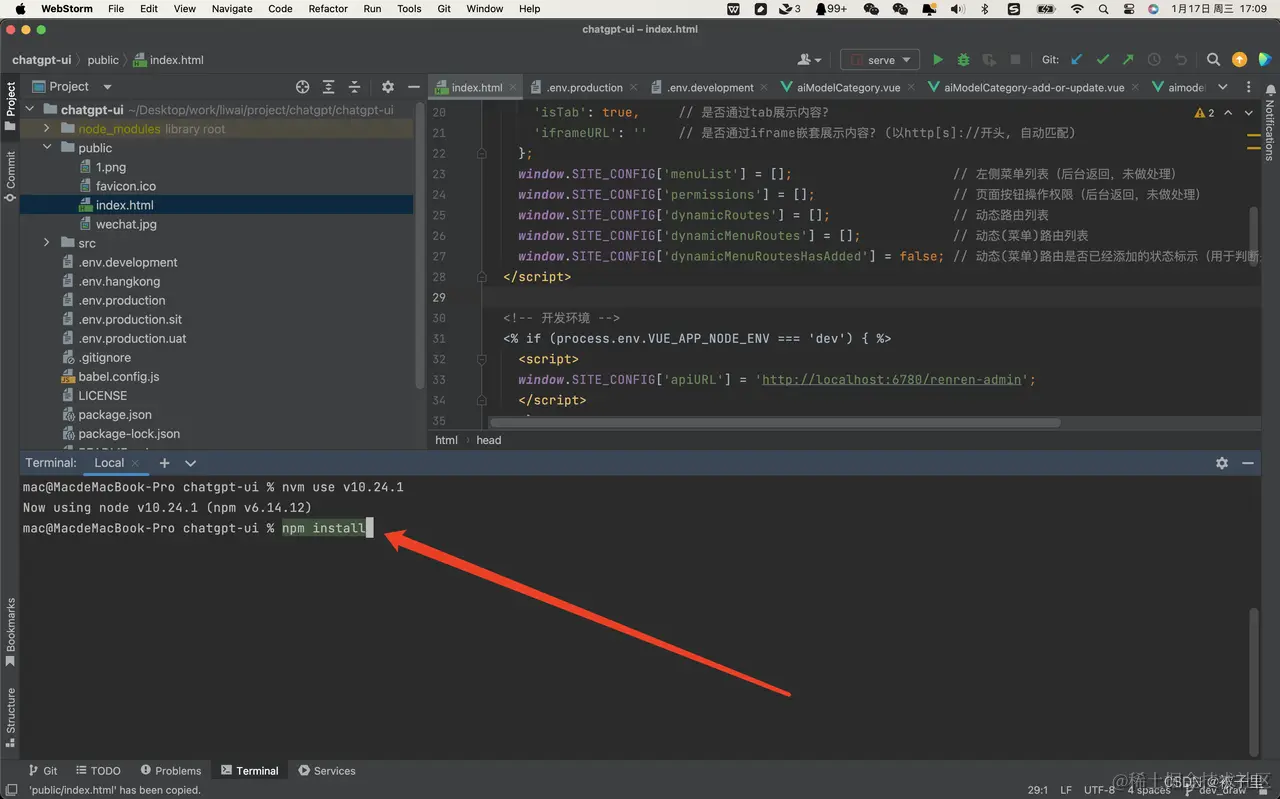Viewport: 1280px width, 799px height.
Task: Run the serve configuration with the green play button
Action: [937, 60]
